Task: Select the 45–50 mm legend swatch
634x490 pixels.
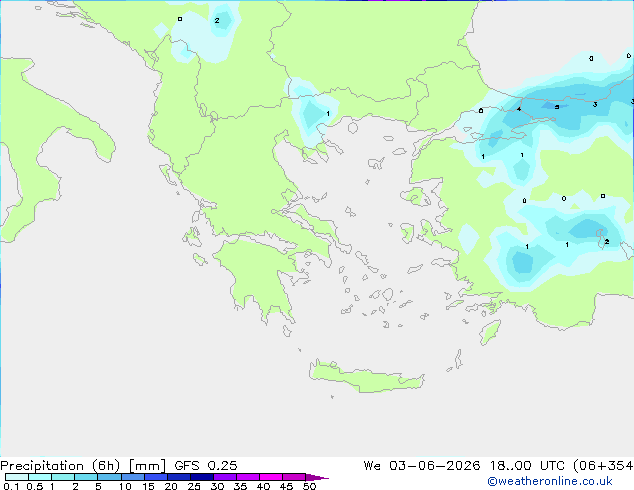Action: (x=294, y=477)
